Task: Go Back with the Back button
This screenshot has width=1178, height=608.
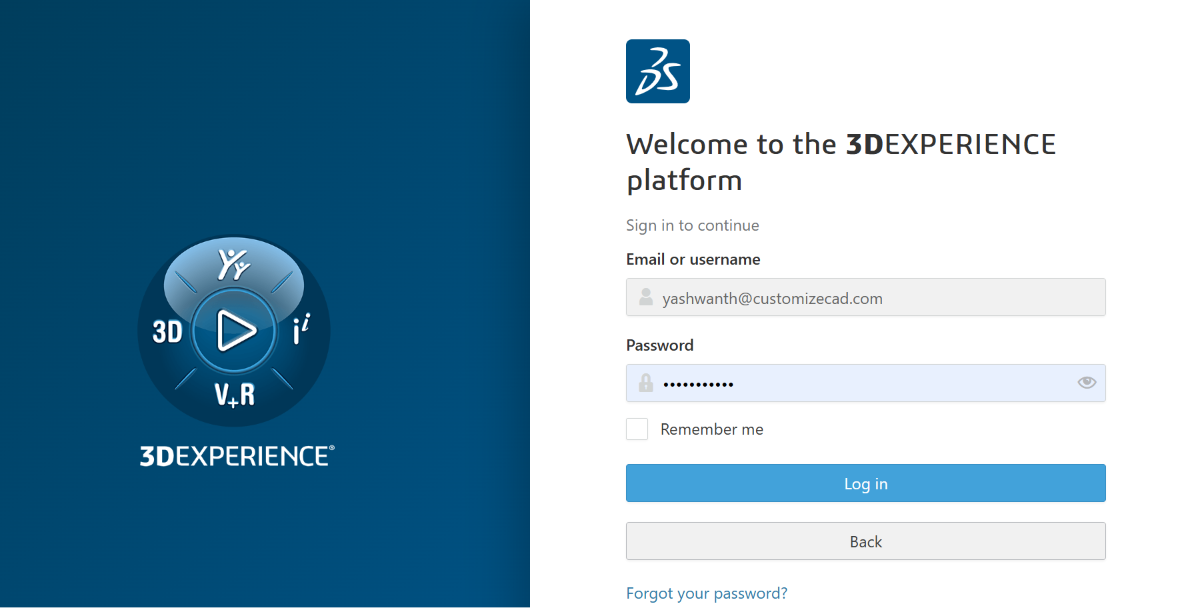Action: [x=865, y=541]
